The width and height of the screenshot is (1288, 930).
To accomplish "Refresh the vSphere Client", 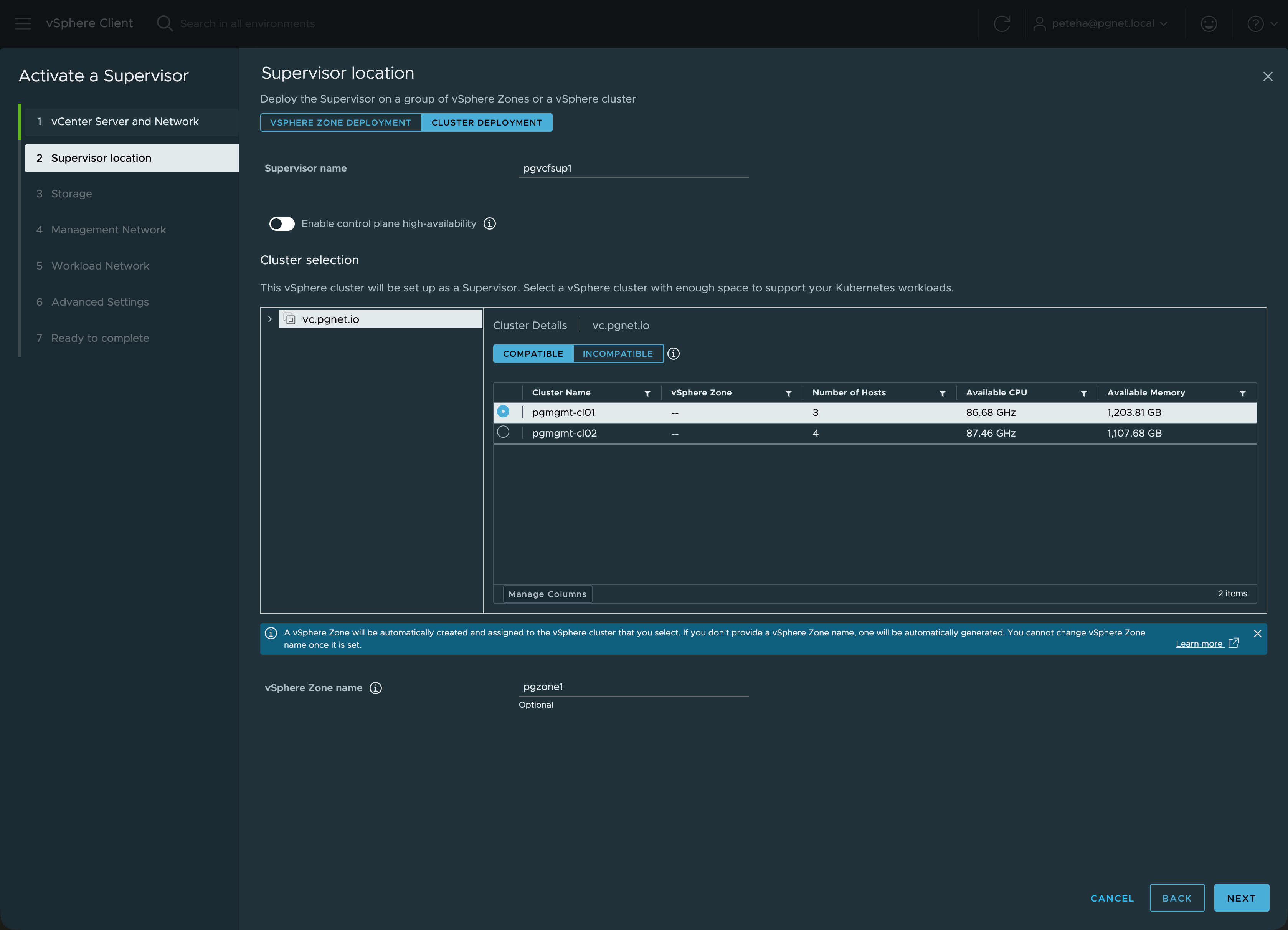I will (1002, 23).
